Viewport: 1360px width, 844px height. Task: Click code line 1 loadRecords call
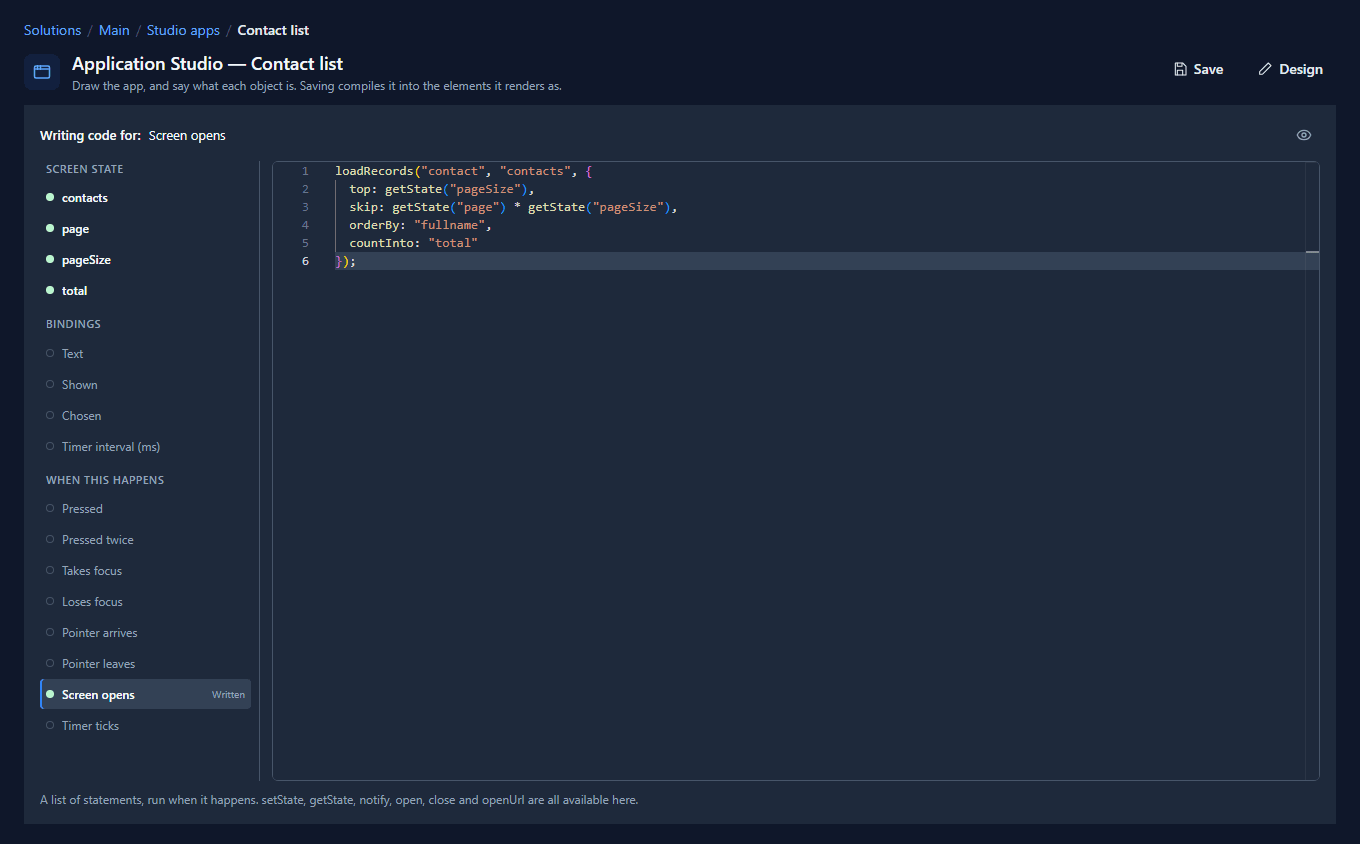pyautogui.click(x=464, y=171)
